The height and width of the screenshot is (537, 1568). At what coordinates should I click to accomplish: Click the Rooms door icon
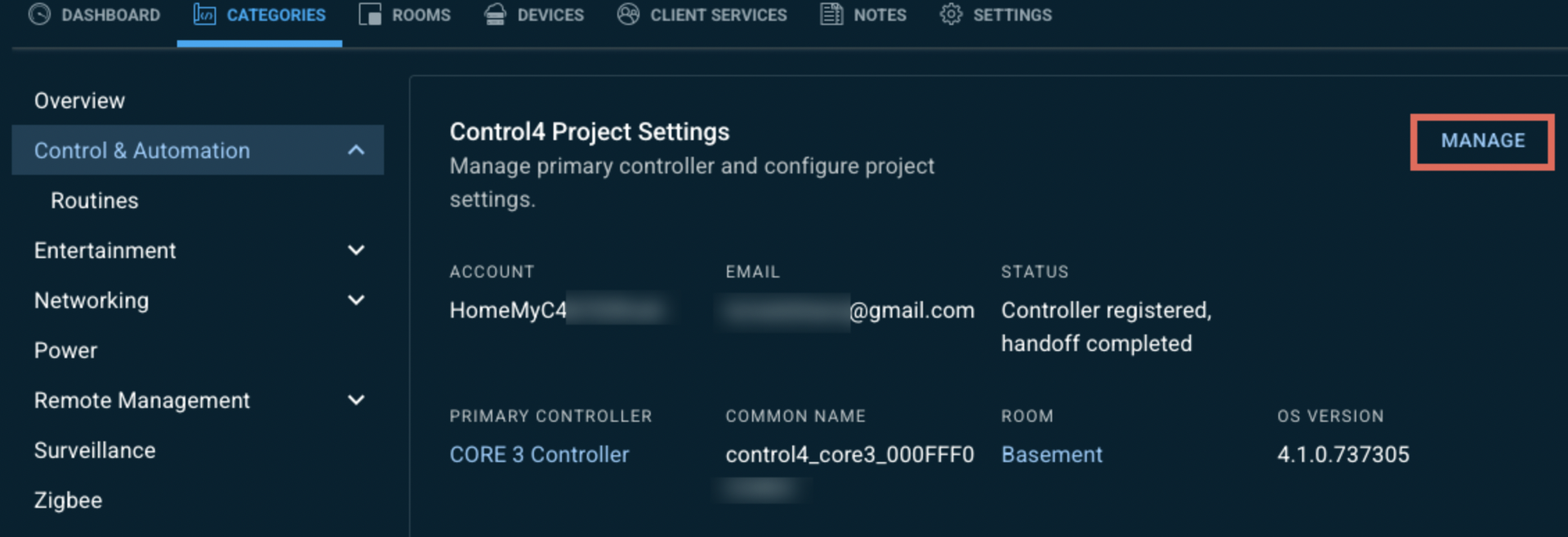pyautogui.click(x=370, y=15)
